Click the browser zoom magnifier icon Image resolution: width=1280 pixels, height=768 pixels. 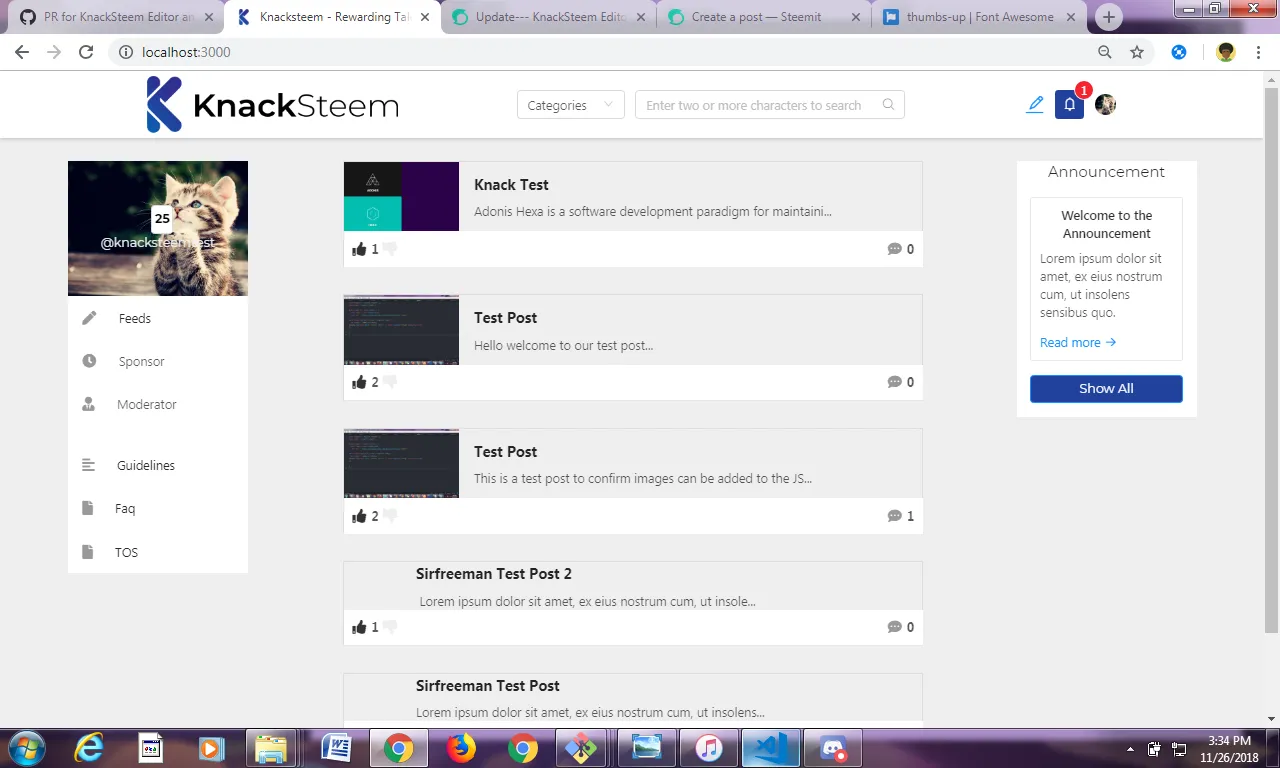tap(1105, 52)
